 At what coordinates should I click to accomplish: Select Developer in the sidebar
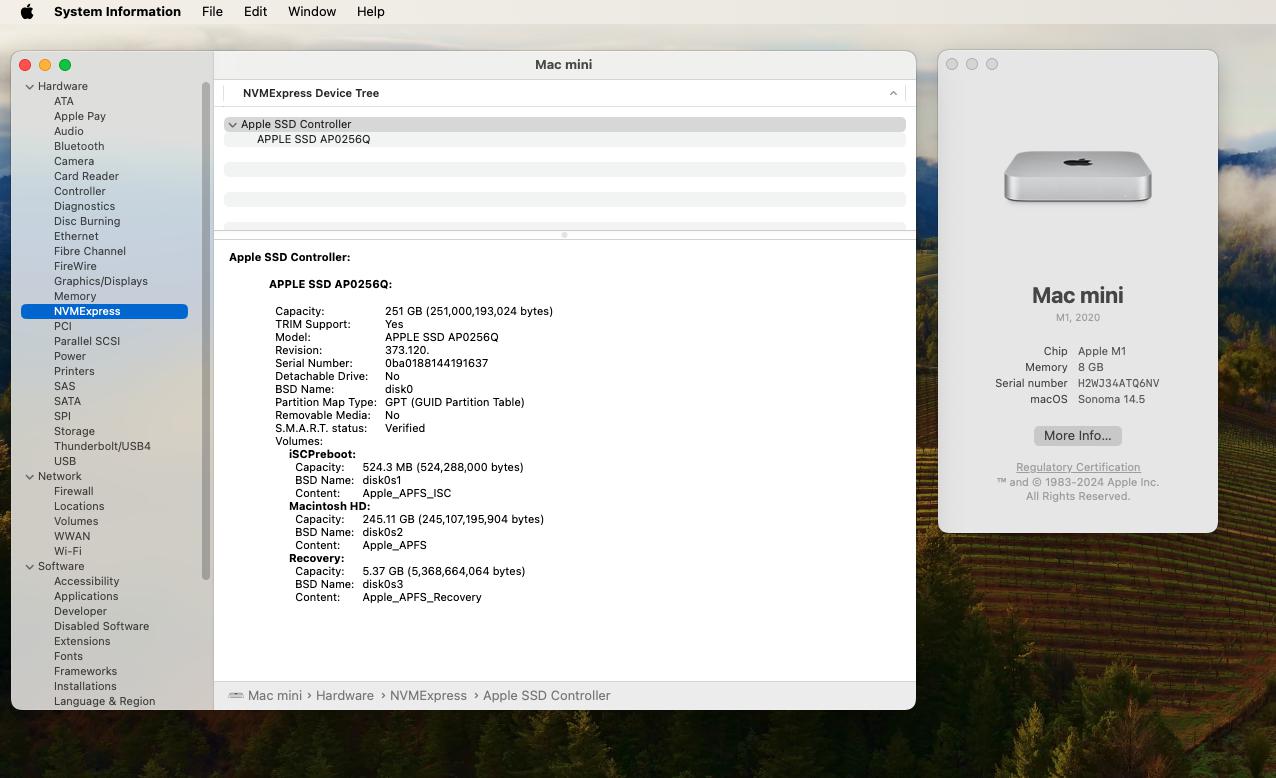(x=80, y=611)
